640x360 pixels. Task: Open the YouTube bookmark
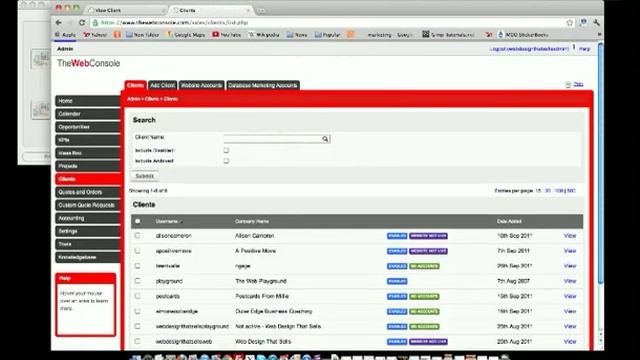pos(227,35)
